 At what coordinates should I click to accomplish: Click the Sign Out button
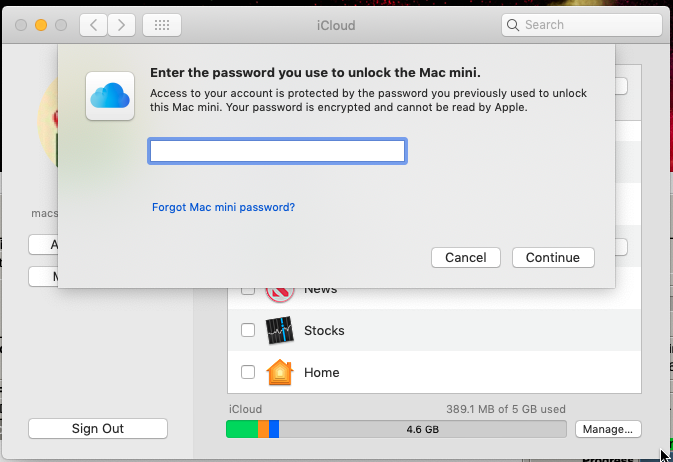[x=98, y=428]
